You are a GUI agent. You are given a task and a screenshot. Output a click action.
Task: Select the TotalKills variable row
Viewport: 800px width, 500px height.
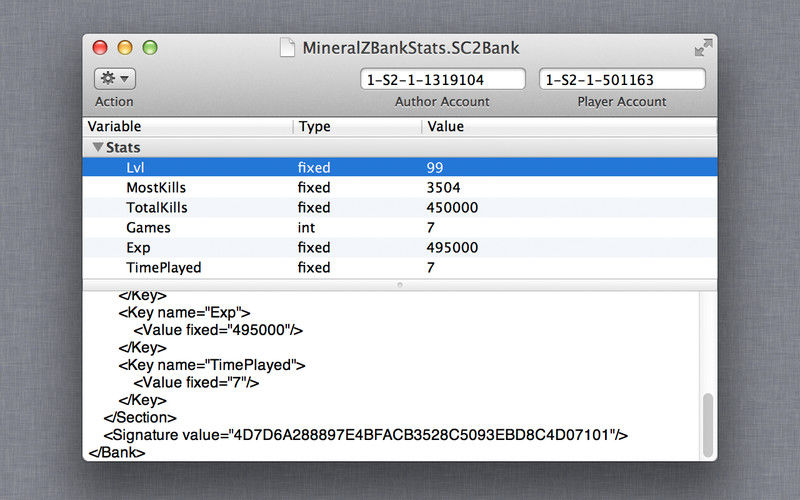point(157,207)
